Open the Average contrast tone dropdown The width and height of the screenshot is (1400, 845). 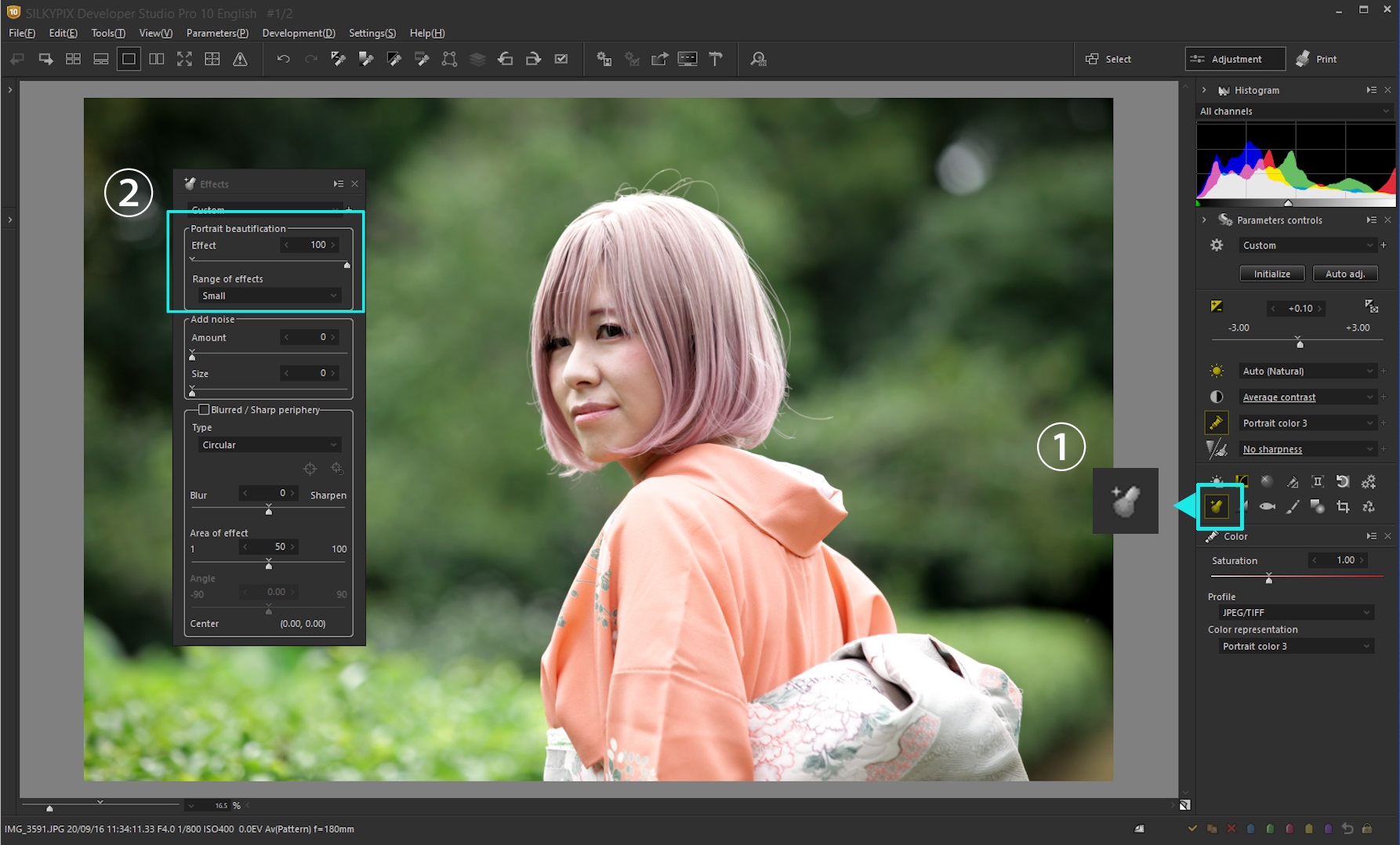(x=1307, y=397)
